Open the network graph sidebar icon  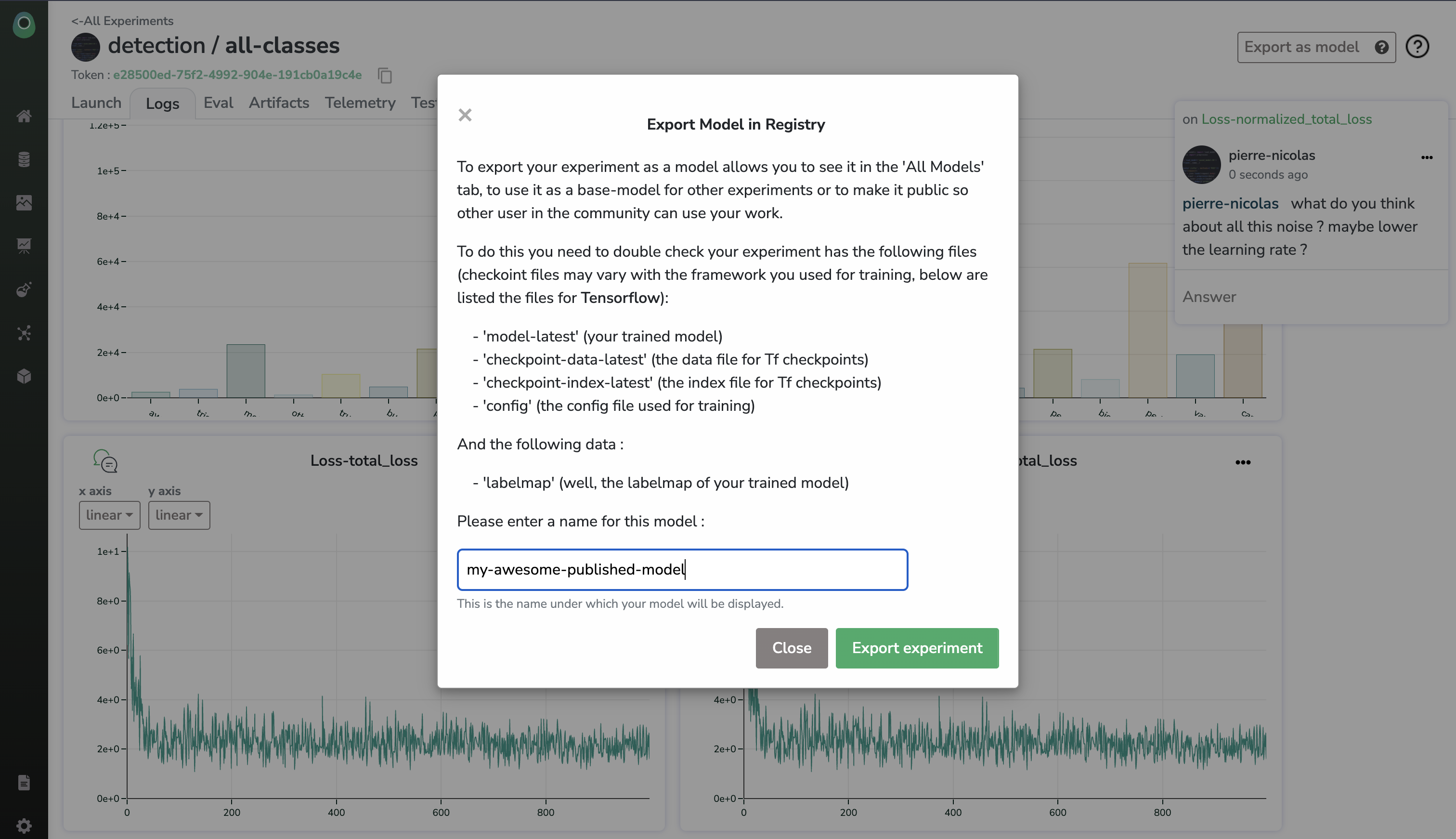click(24, 333)
